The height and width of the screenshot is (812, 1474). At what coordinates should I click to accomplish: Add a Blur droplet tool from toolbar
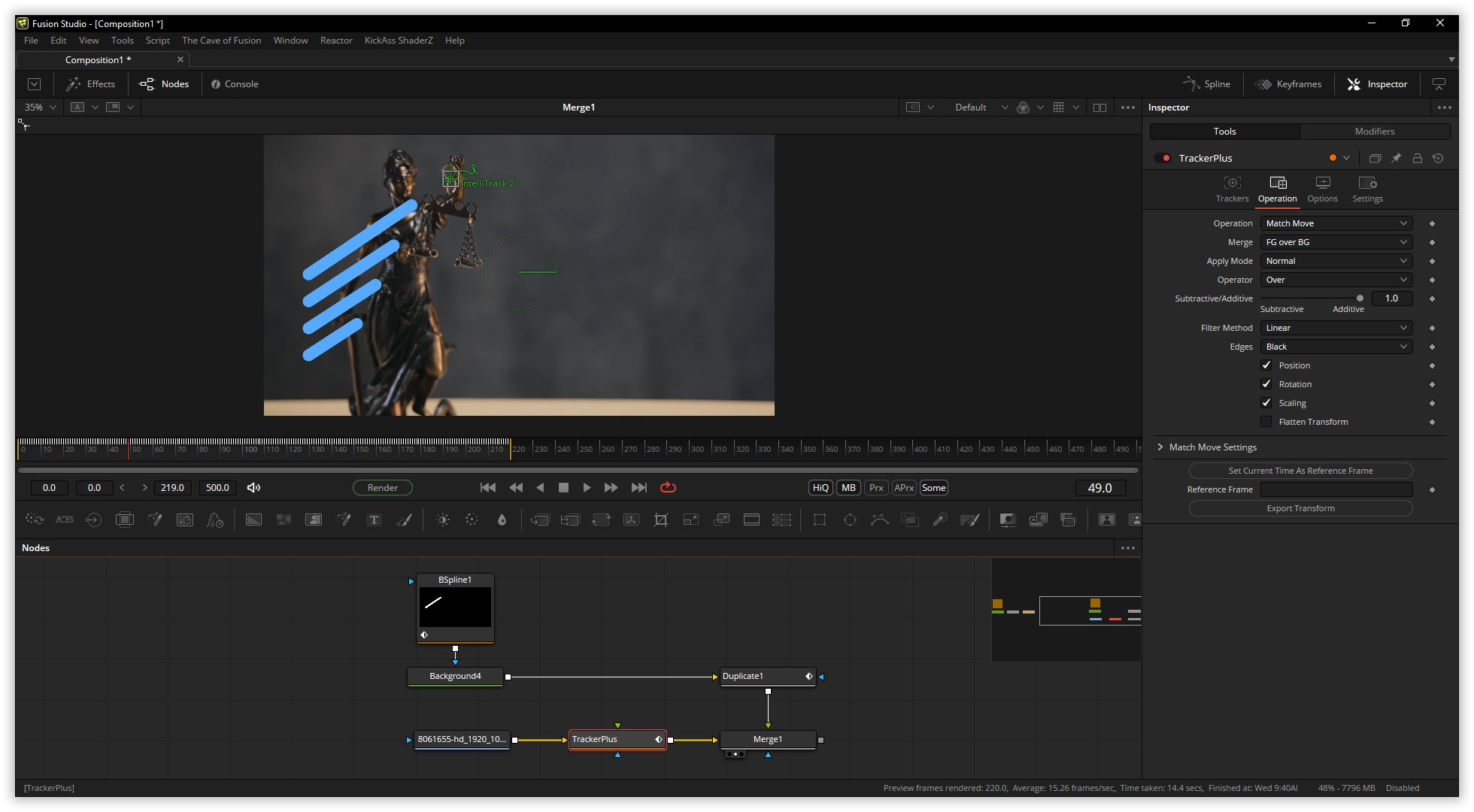502,520
